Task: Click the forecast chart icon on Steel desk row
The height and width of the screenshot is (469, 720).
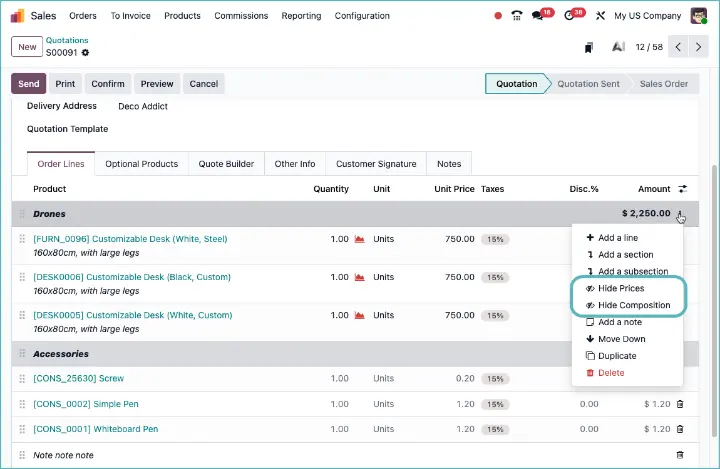Action: (x=359, y=239)
